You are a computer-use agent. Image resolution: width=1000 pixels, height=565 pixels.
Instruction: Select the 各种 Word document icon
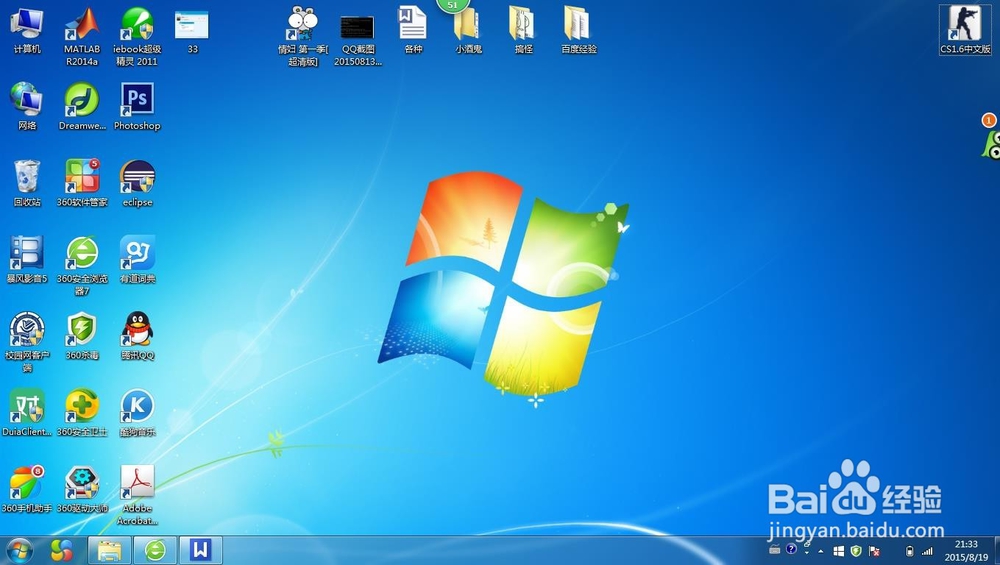click(413, 31)
